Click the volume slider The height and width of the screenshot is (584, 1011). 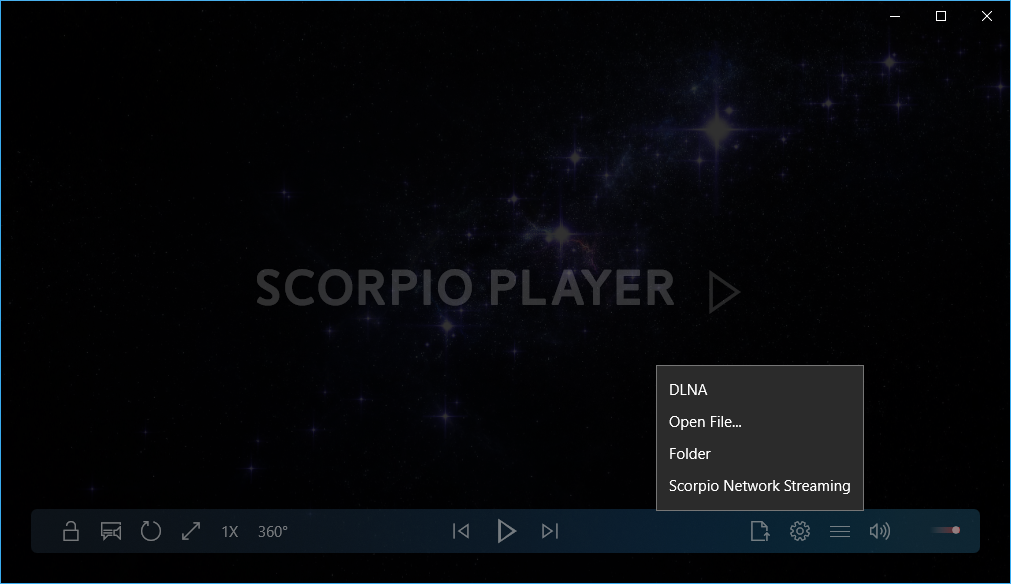pyautogui.click(x=946, y=530)
